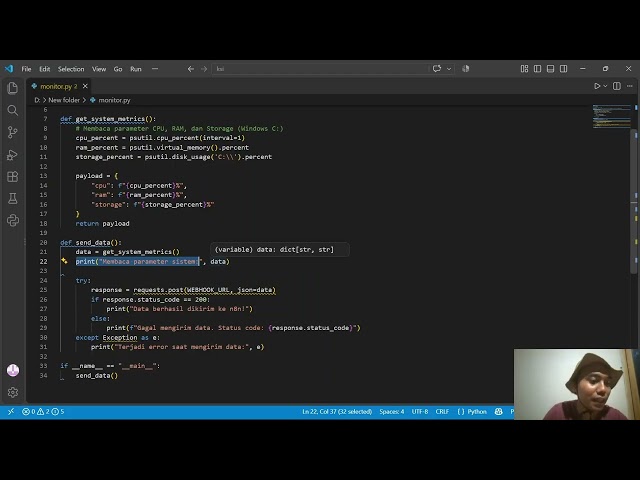Click 'return payload' on line 18
The image size is (640, 480).
102,223
